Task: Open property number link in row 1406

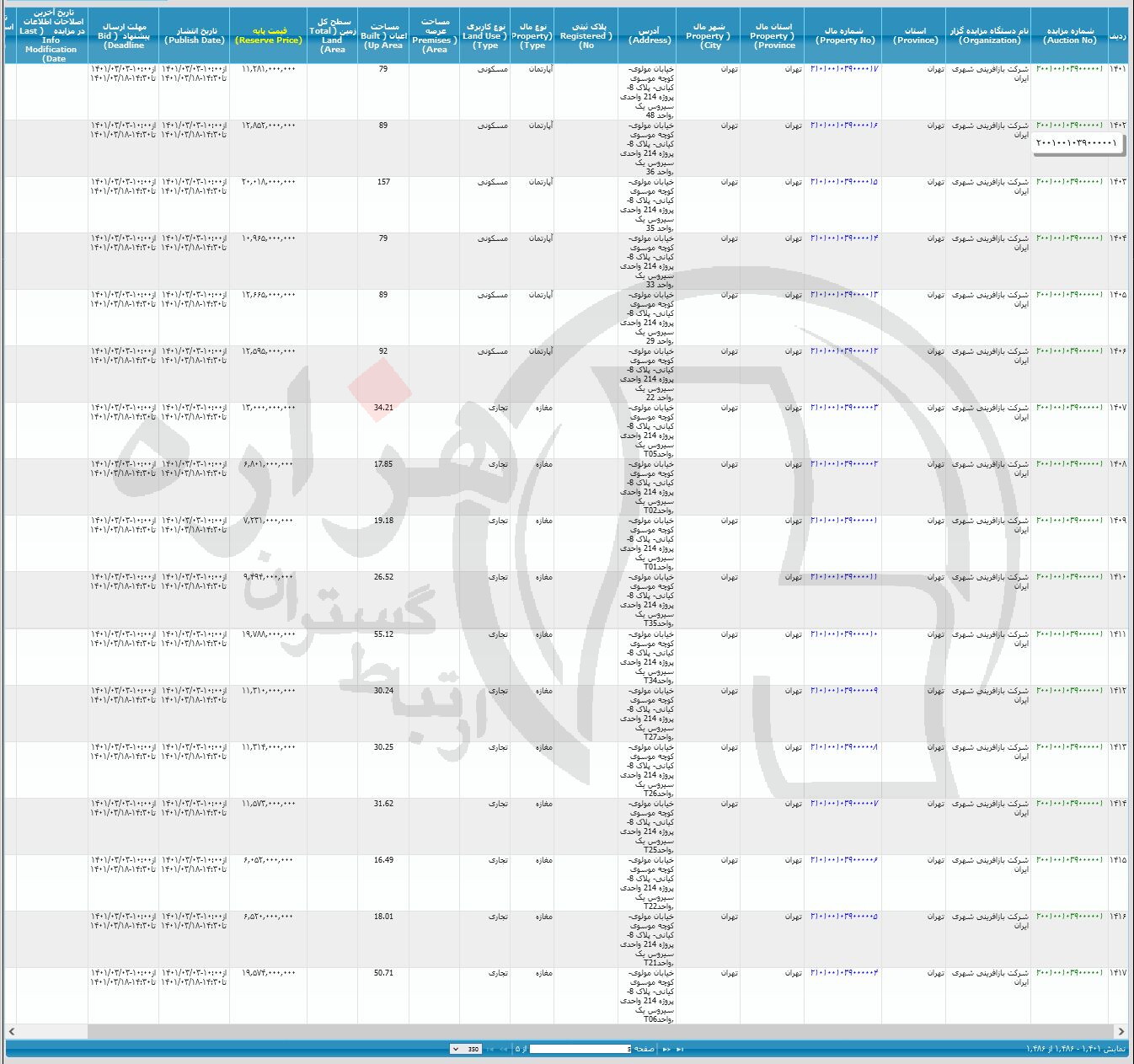Action: pos(844,351)
